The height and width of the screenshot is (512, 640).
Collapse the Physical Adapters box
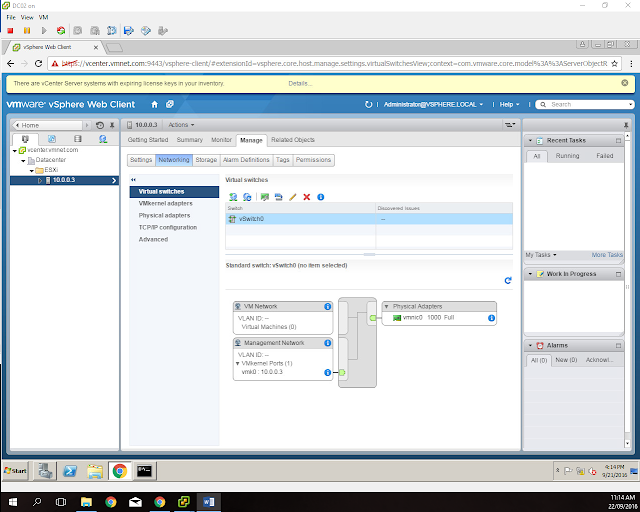(x=386, y=306)
